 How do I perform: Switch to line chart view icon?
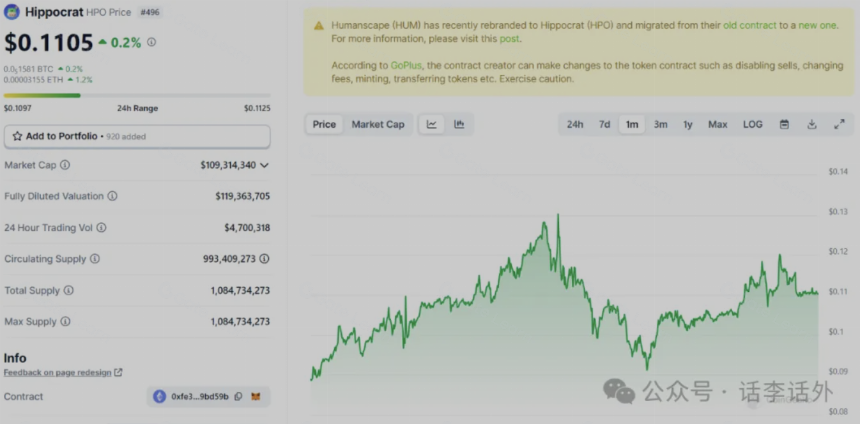coord(432,125)
